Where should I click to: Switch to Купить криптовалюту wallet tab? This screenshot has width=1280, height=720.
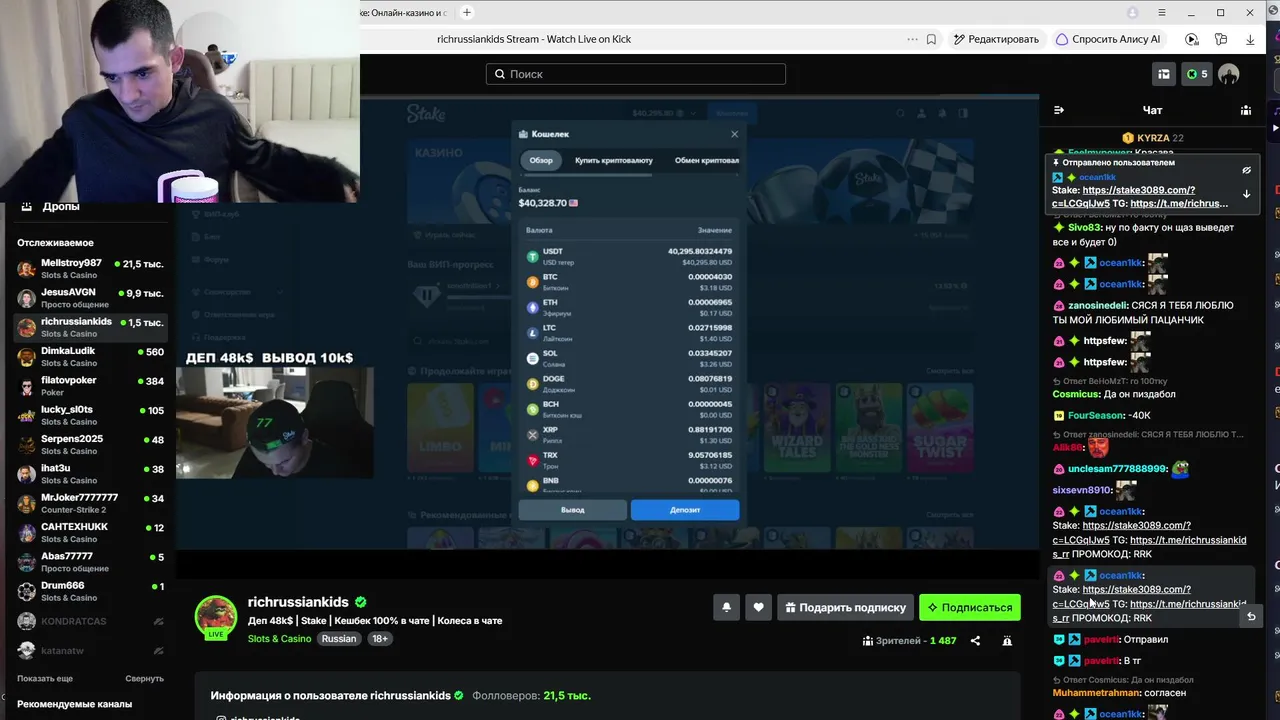coord(613,160)
